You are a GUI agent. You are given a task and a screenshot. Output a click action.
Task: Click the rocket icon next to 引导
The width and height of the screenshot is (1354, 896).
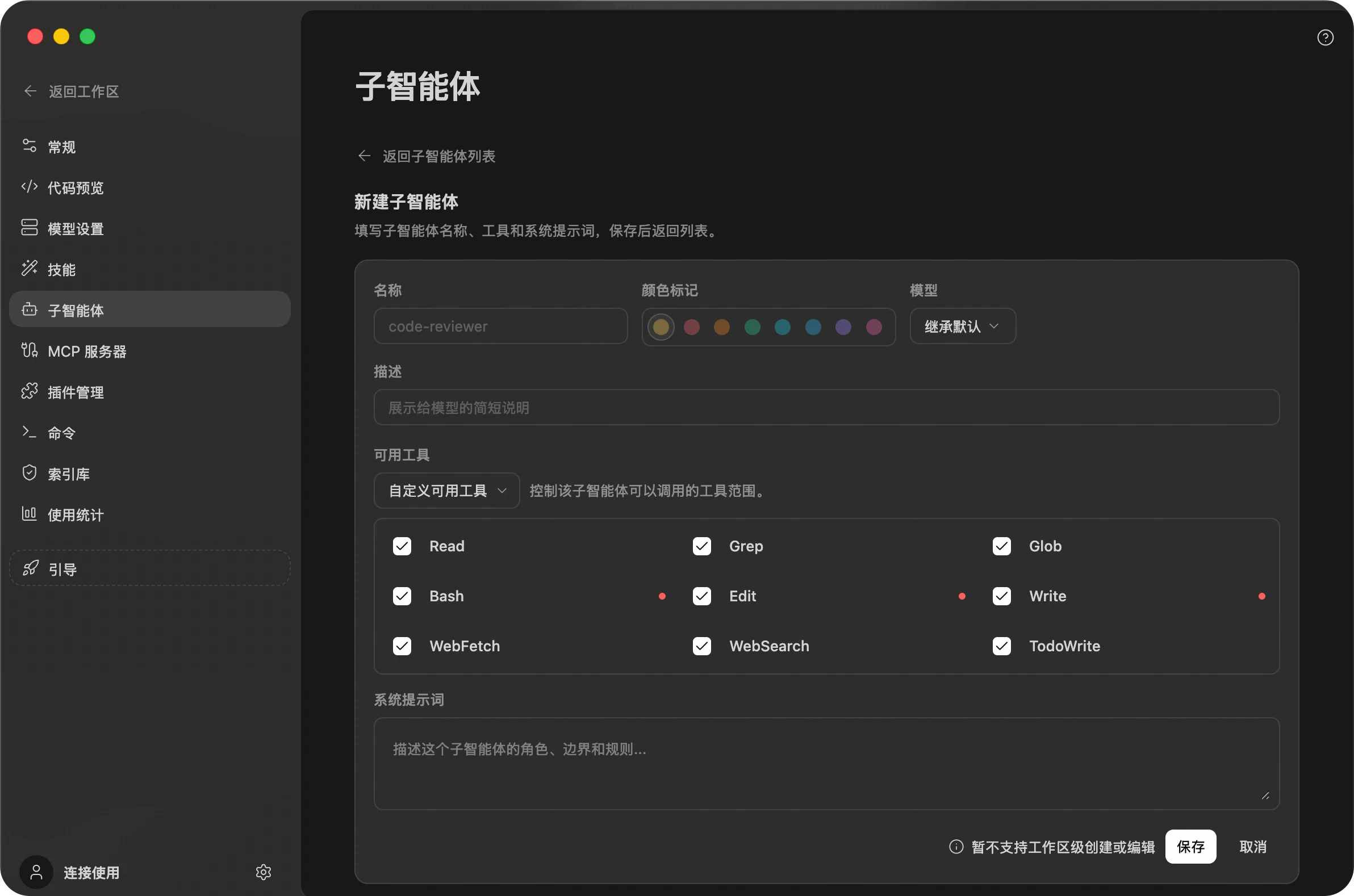(x=30, y=568)
